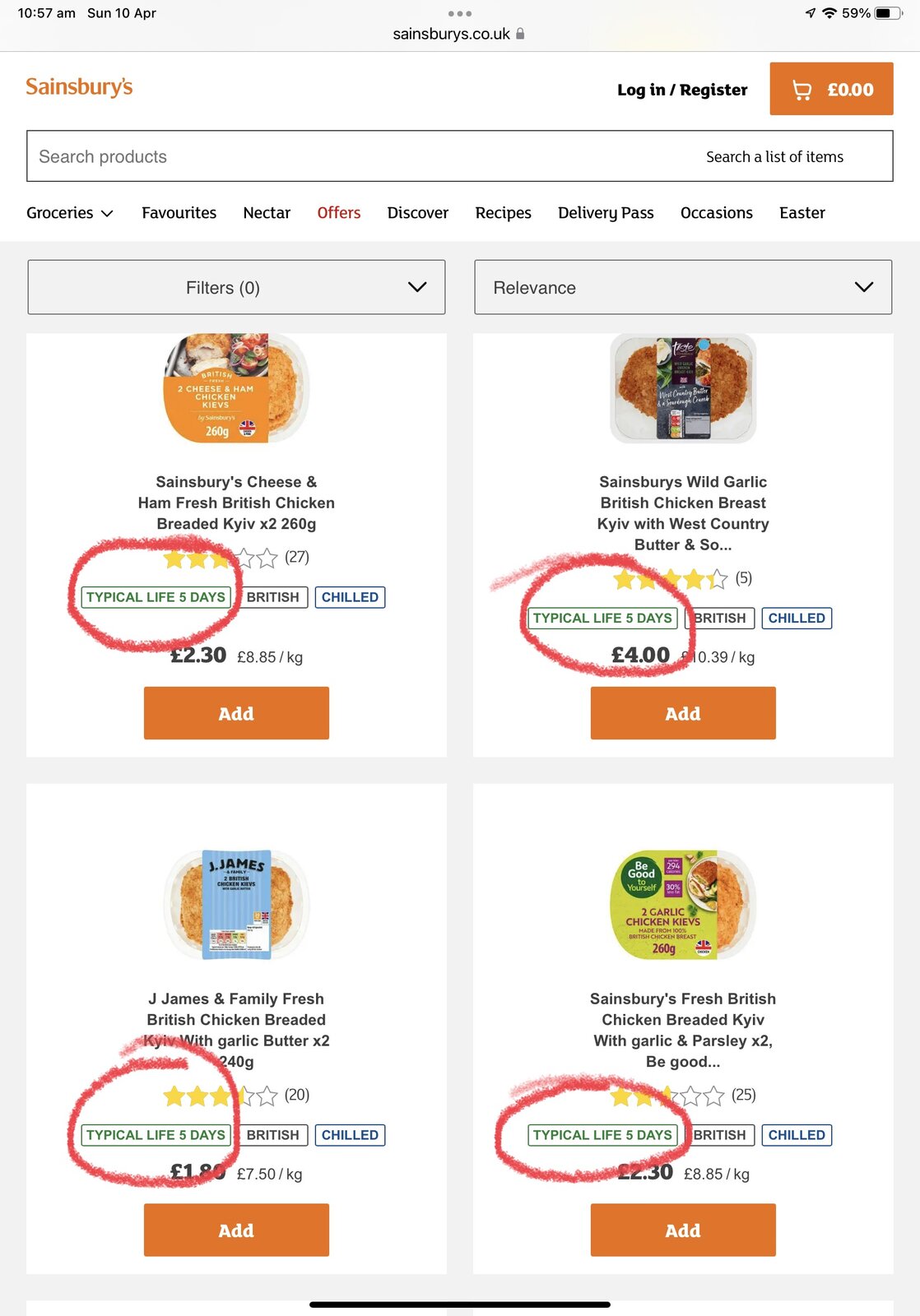Add Cheese & Ham Chicken Kyiv to trolley
The width and height of the screenshot is (920, 1316).
coord(236,713)
